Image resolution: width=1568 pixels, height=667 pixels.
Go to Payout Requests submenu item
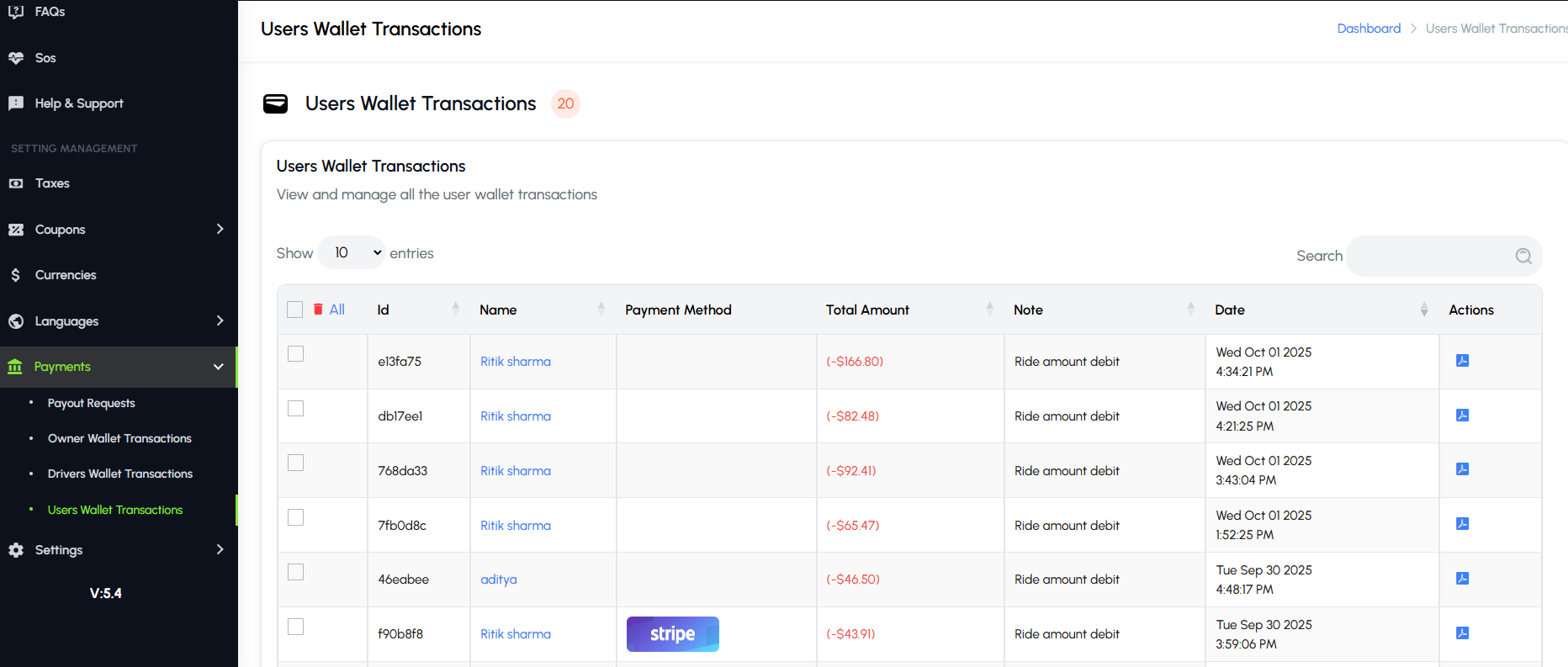pos(91,404)
